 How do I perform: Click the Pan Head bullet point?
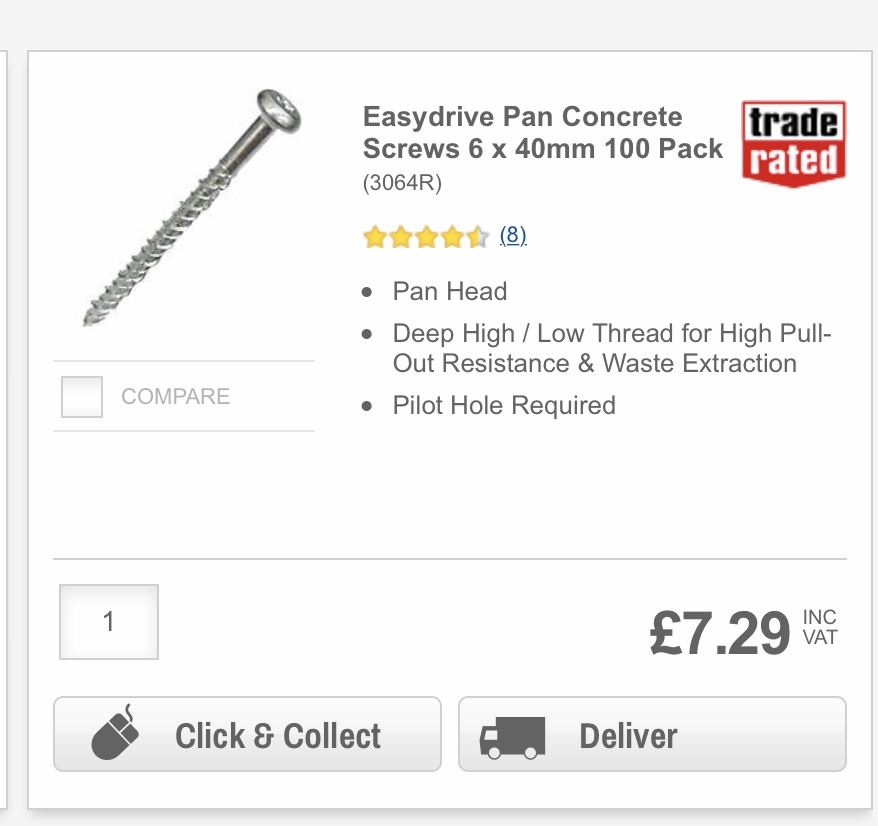coord(450,291)
